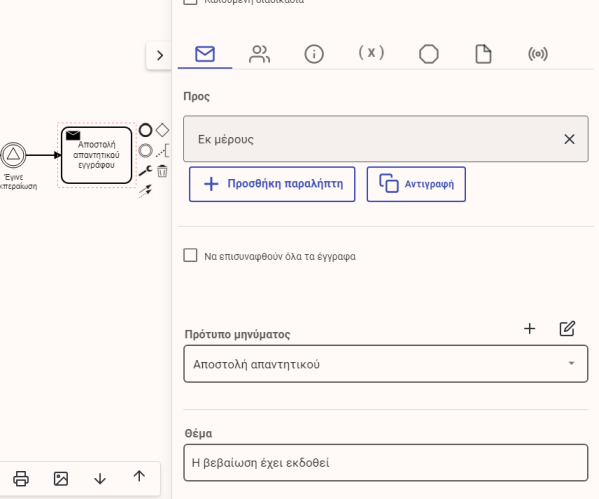
Task: Add a new message template with plus
Action: 529,329
